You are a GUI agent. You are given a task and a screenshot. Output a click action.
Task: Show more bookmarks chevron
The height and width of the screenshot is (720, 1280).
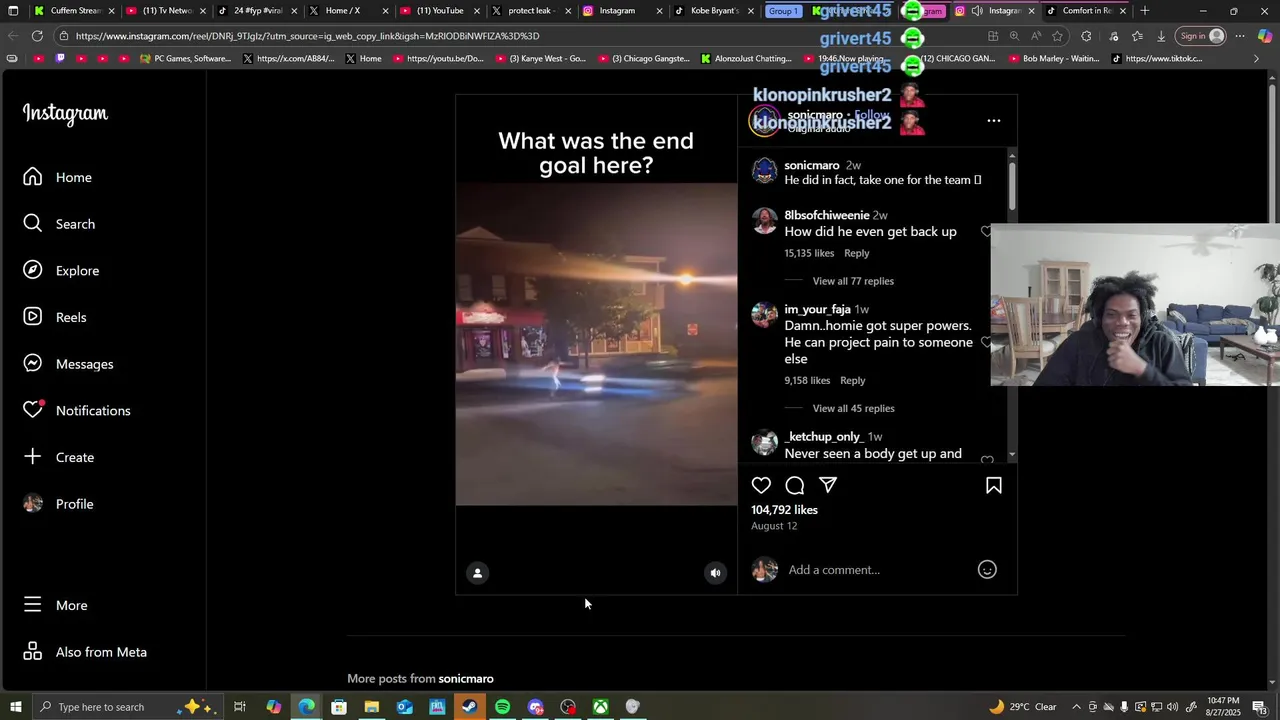click(x=1256, y=59)
